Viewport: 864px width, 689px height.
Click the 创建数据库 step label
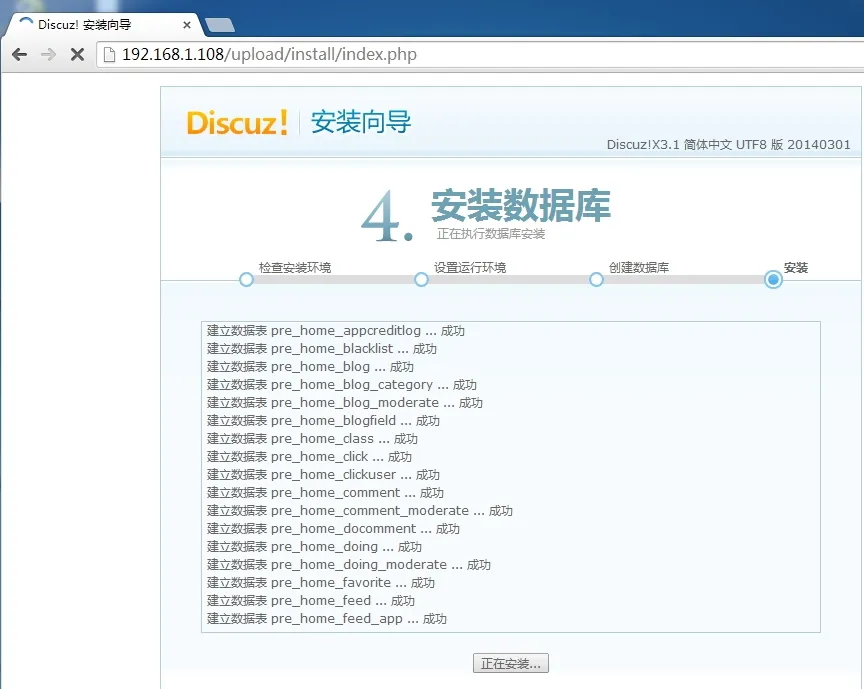[639, 268]
